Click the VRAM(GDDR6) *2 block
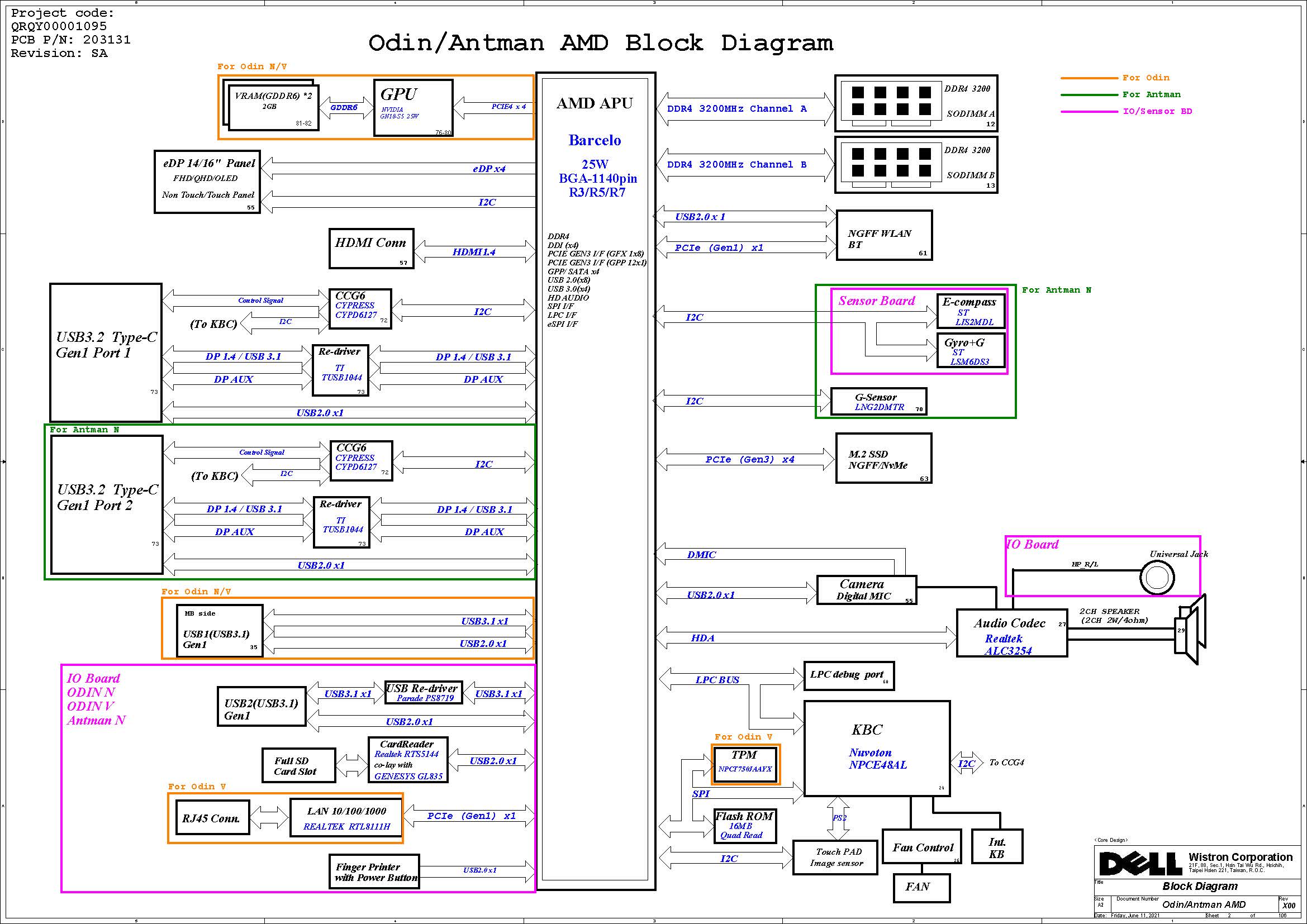Screen dimensions: 1307x924 (273, 108)
